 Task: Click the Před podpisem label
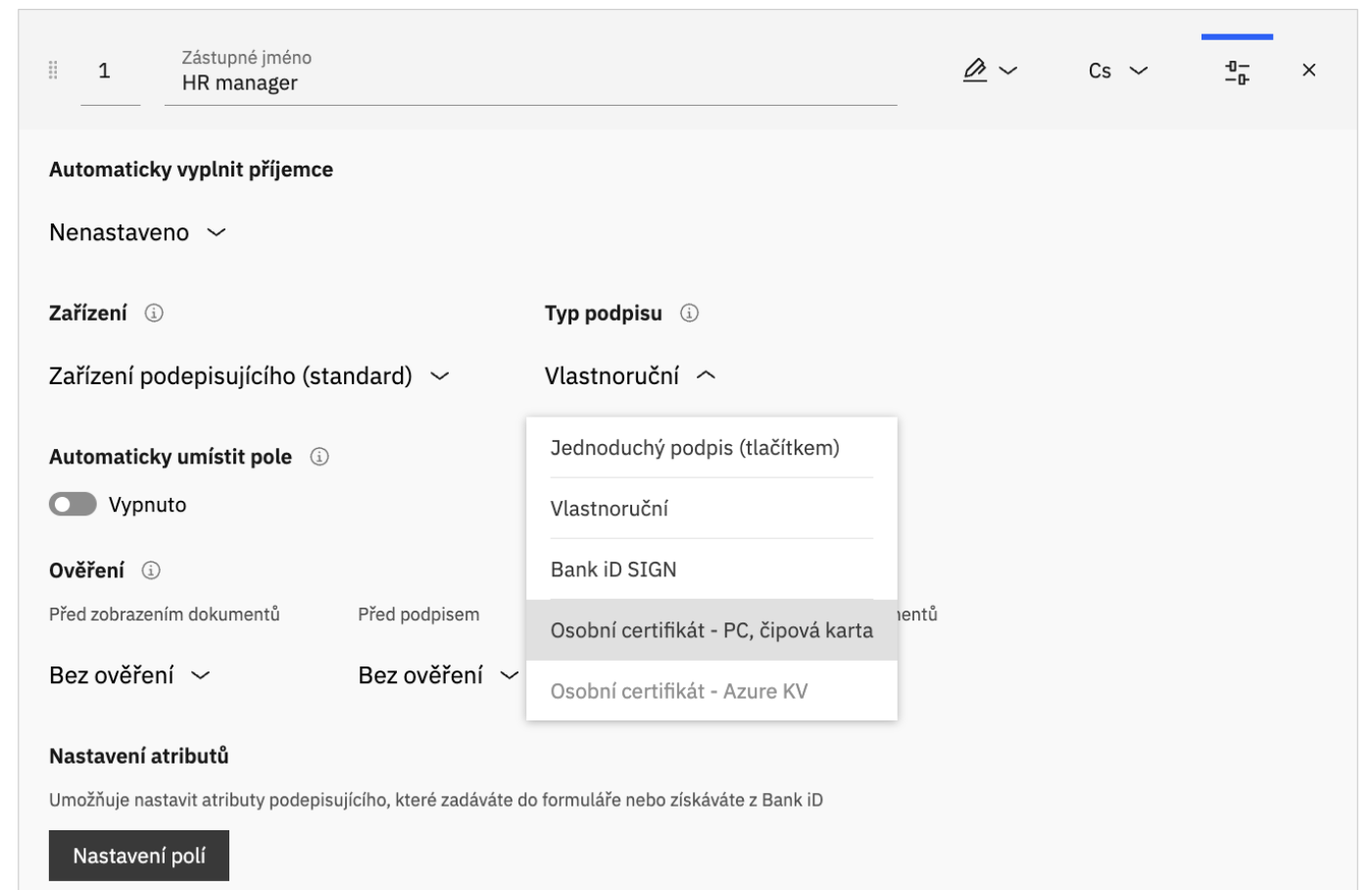pyautogui.click(x=418, y=615)
